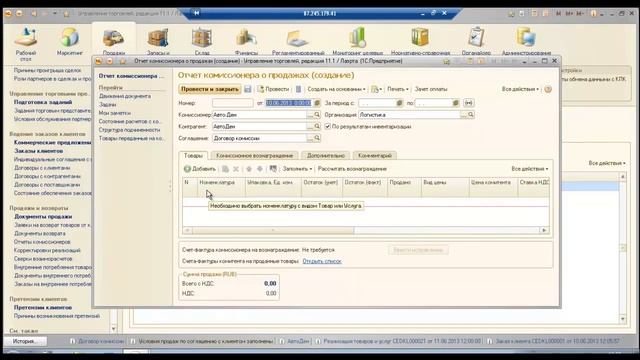The height and width of the screenshot is (360, 640).
Task: Click the delete row X icon in goods toolbar
Action: tap(236, 169)
